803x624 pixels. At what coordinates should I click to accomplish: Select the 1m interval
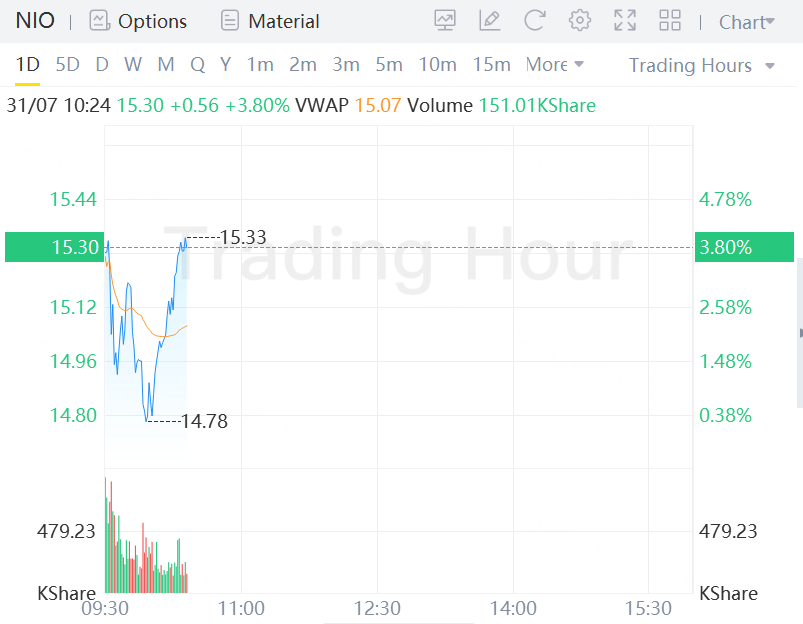pos(260,65)
